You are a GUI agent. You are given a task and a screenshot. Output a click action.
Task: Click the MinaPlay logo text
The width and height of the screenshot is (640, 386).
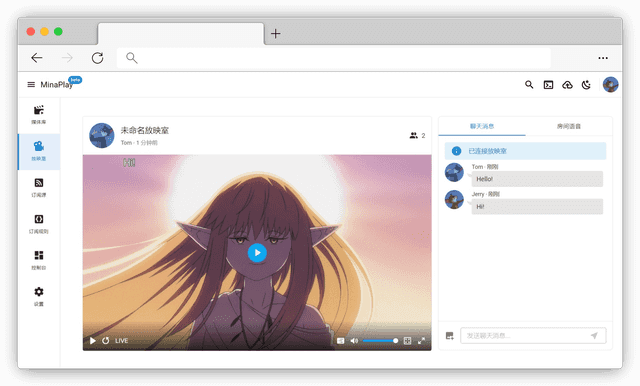[56, 84]
